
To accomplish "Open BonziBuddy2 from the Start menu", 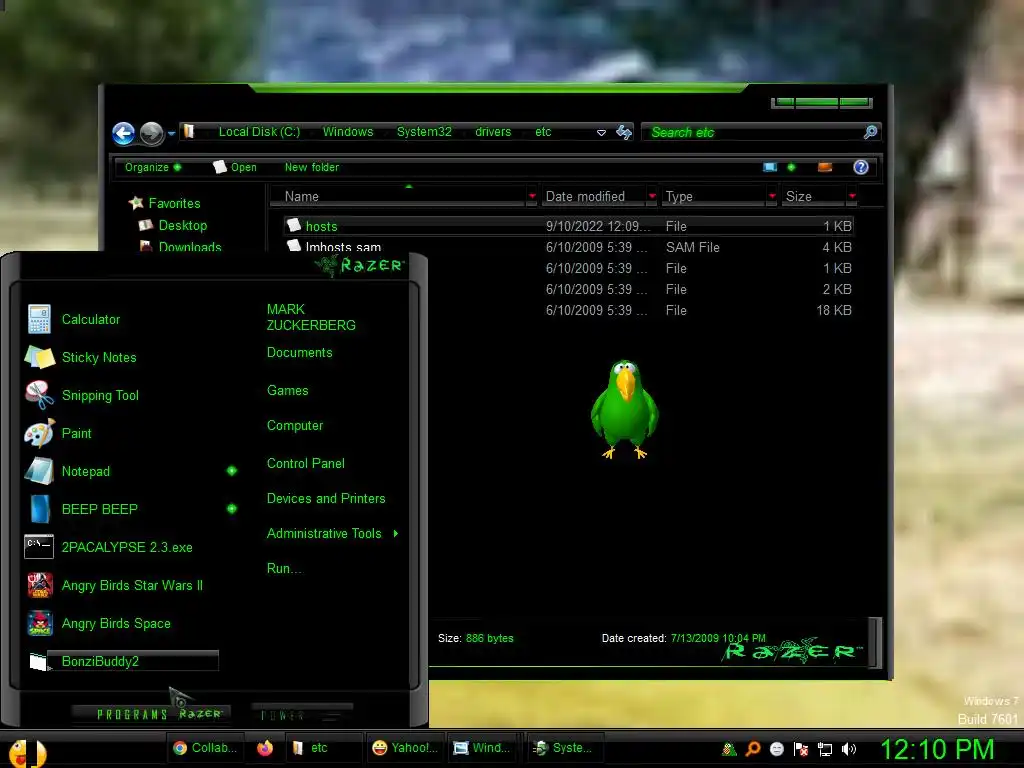I will [x=123, y=661].
